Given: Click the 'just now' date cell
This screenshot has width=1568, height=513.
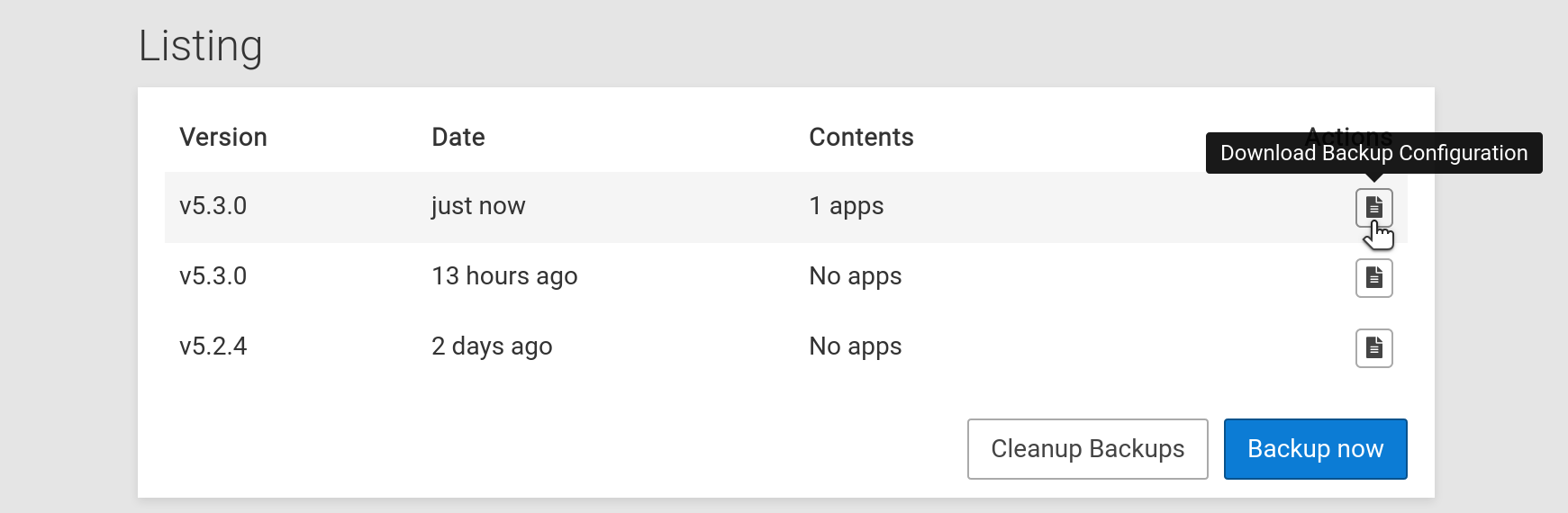Looking at the screenshot, I should [478, 206].
